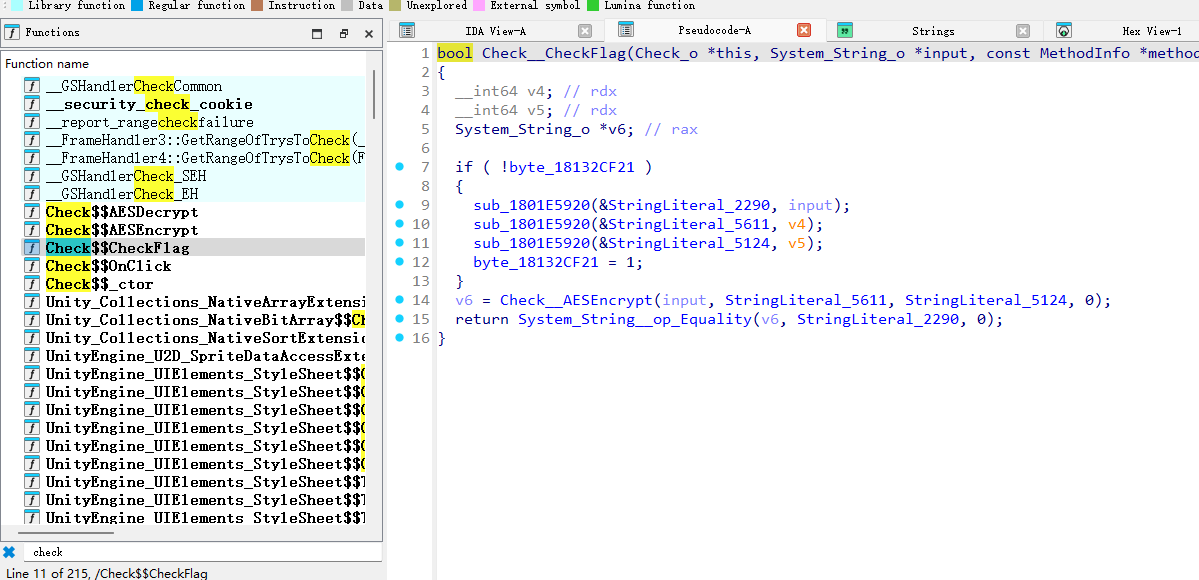Select the UnityEngine_U2D_SpriteDataAccessExte function

pyautogui.click(x=205, y=356)
